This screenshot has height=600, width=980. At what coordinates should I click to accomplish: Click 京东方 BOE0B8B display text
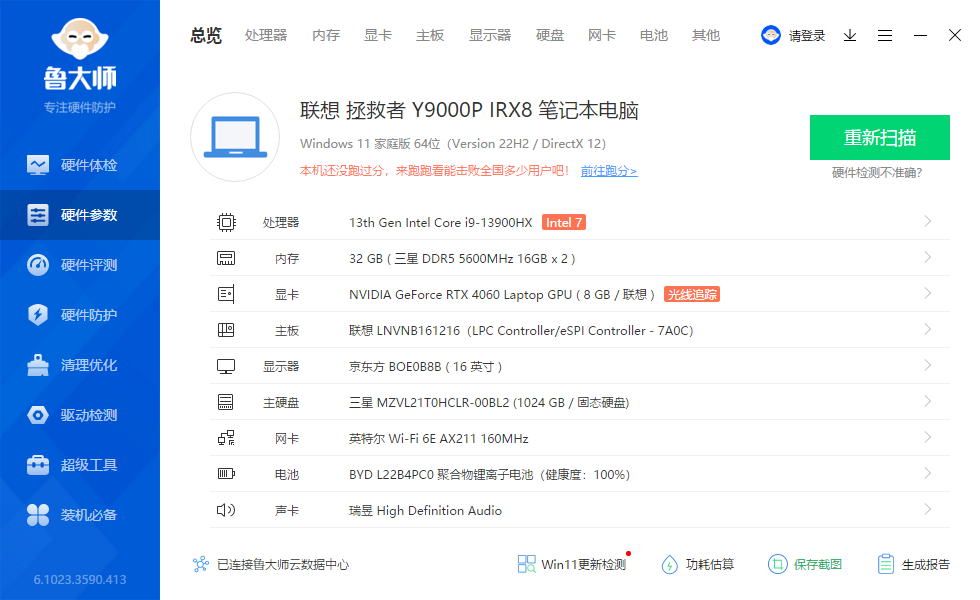425,367
